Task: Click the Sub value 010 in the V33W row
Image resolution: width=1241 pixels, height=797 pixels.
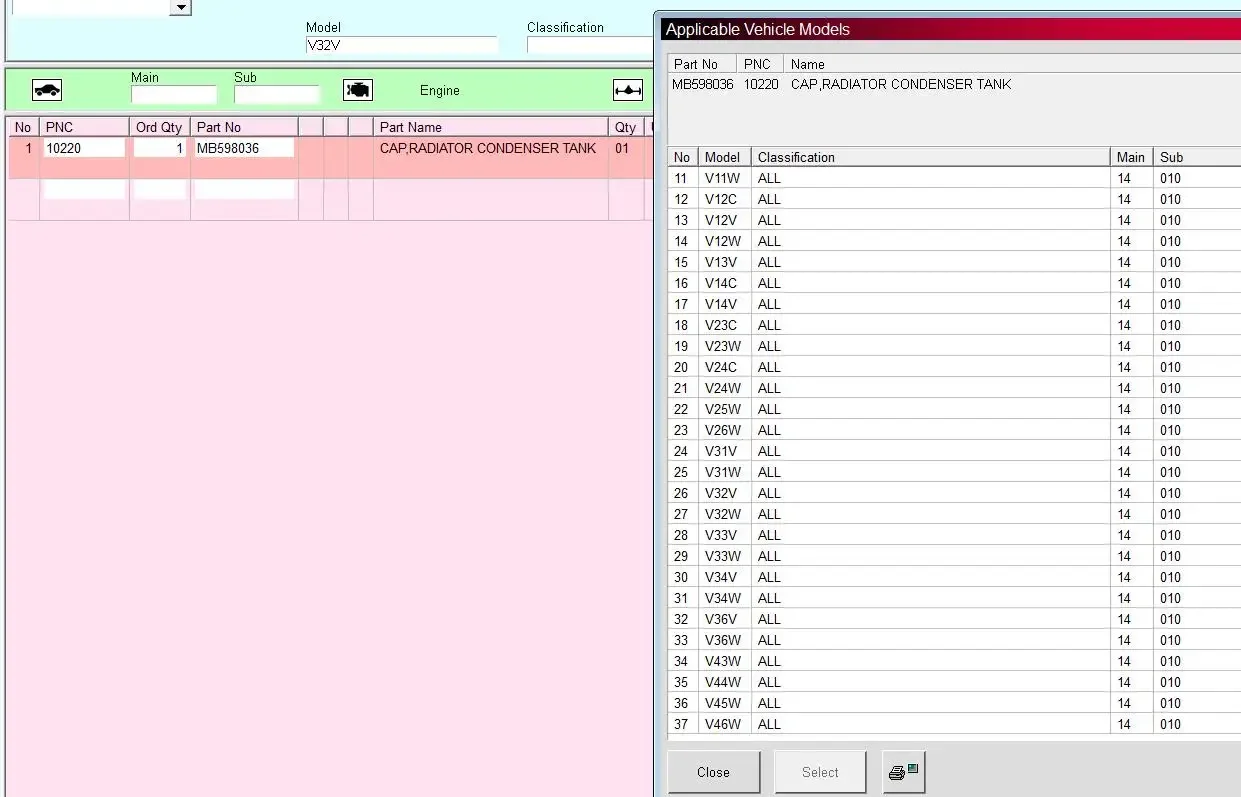Action: [x=1170, y=556]
